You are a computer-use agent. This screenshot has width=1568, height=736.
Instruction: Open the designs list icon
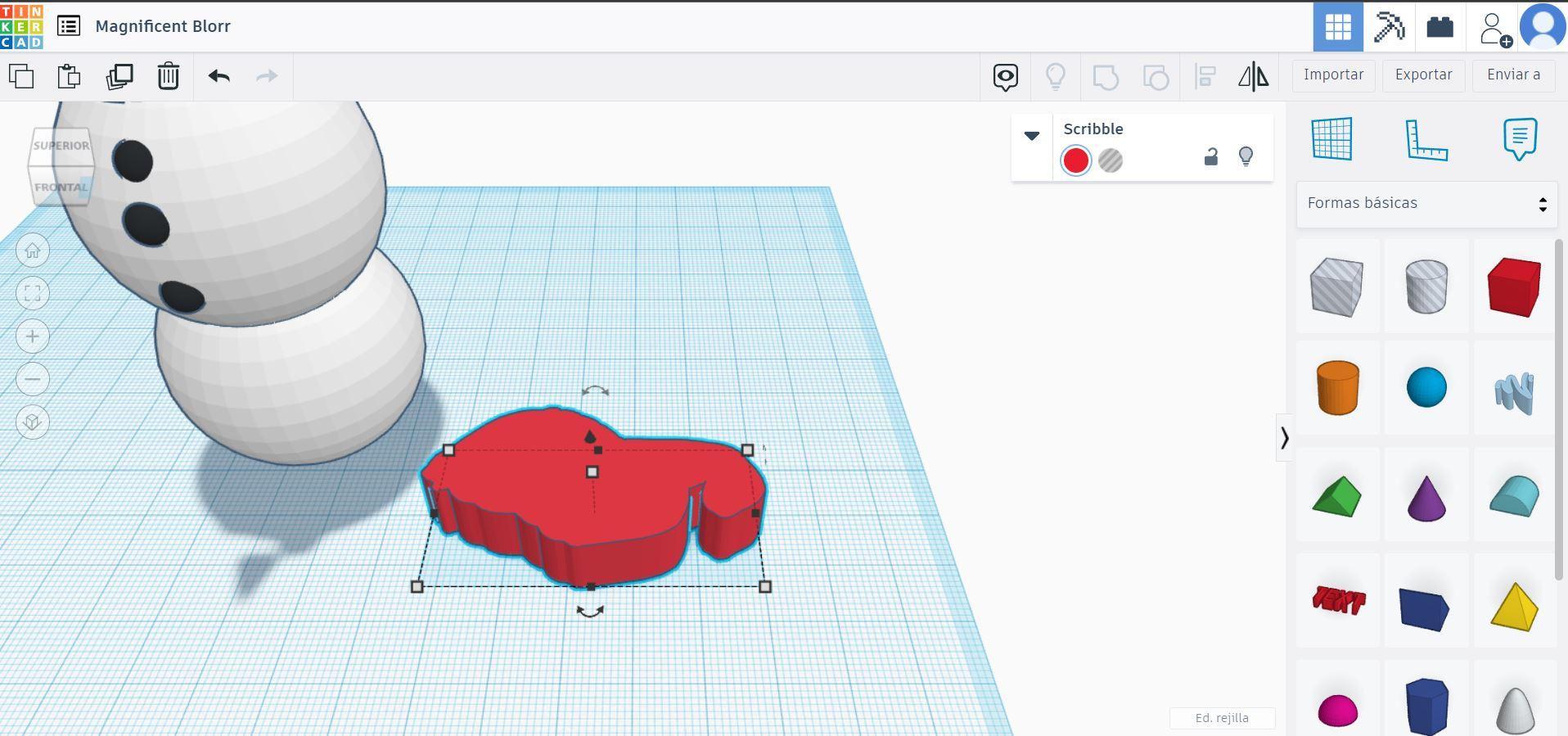[x=69, y=26]
